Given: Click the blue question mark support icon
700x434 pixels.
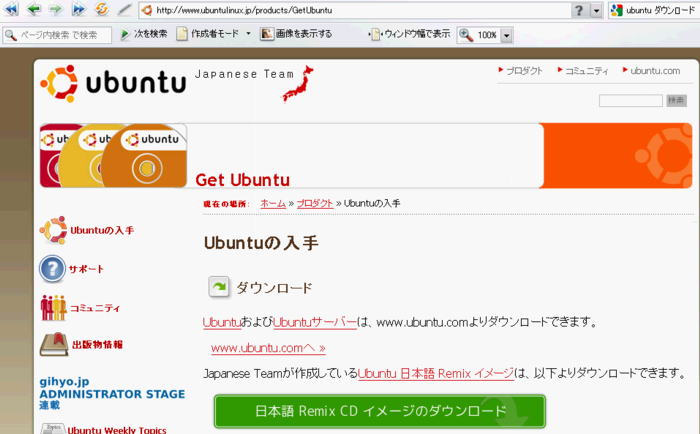Looking at the screenshot, I should (52, 269).
